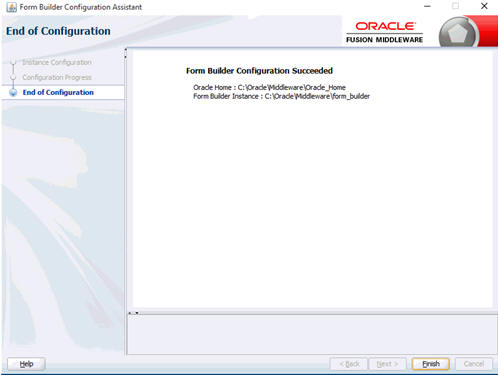Click the Form Builder Configuration Succeeded heading
The image size is (498, 375).
tap(259, 71)
